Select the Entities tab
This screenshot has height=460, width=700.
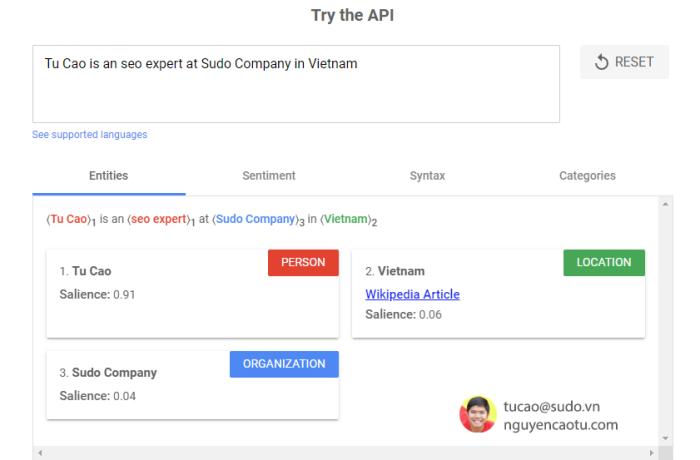108,176
